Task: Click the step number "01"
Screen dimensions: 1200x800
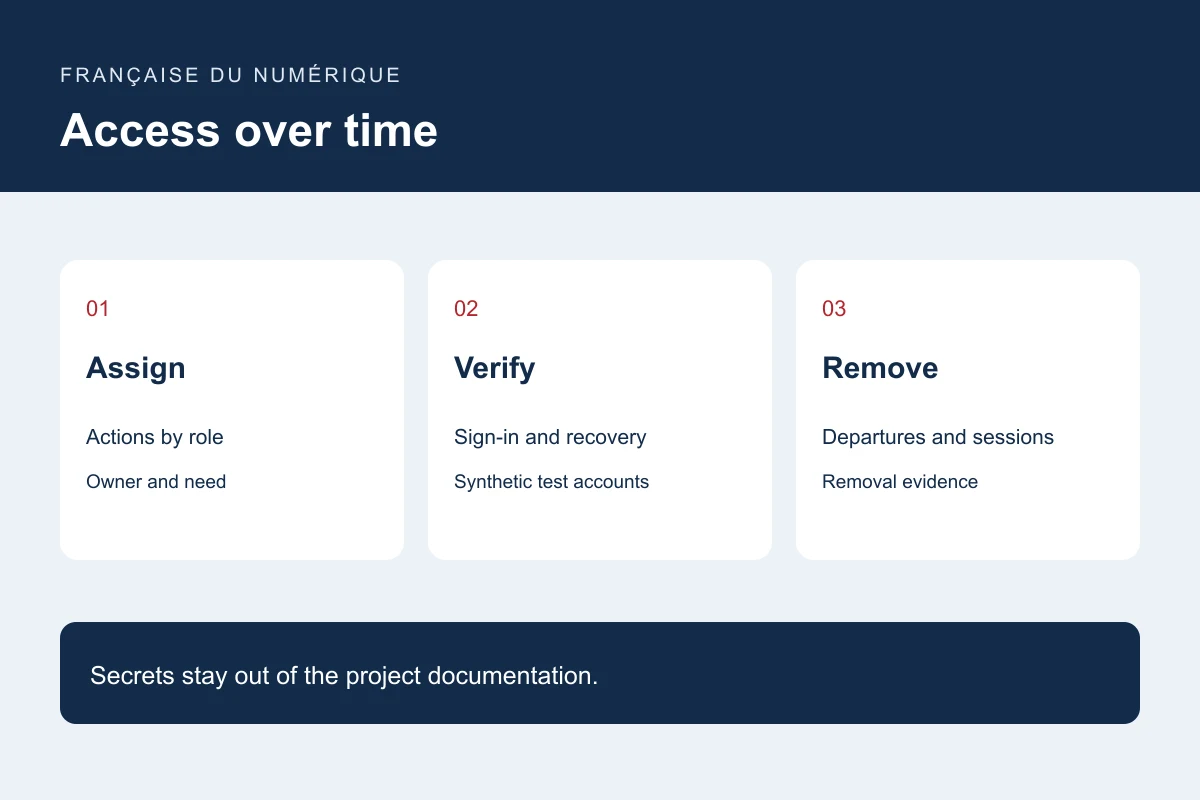Action: (x=98, y=308)
